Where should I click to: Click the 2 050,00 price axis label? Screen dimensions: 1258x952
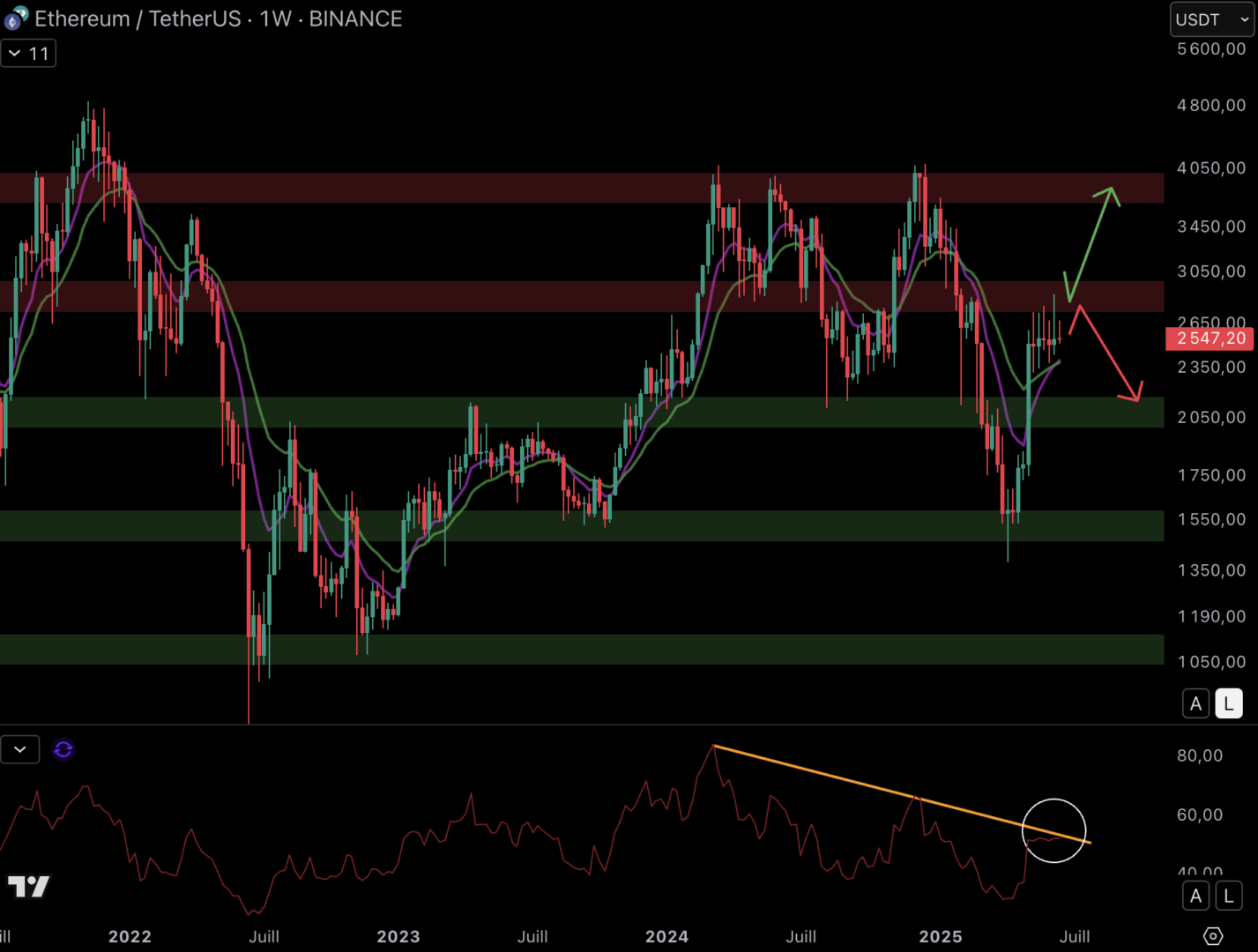click(x=1212, y=417)
